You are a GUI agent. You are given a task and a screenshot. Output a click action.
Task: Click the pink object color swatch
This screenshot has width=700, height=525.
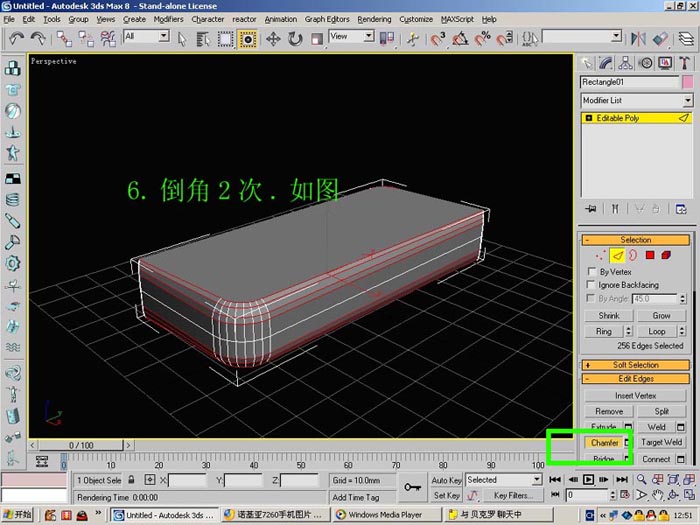pyautogui.click(x=688, y=82)
